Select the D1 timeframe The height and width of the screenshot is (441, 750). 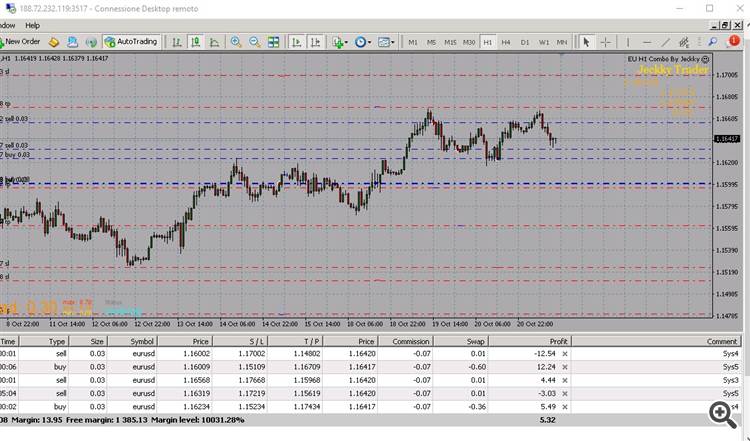click(x=525, y=43)
